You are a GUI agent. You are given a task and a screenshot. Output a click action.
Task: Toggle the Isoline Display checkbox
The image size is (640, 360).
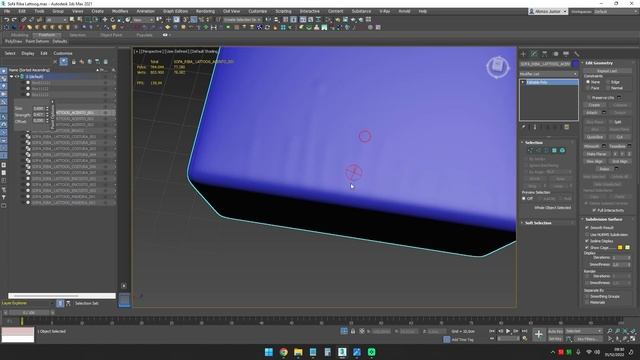click(587, 241)
